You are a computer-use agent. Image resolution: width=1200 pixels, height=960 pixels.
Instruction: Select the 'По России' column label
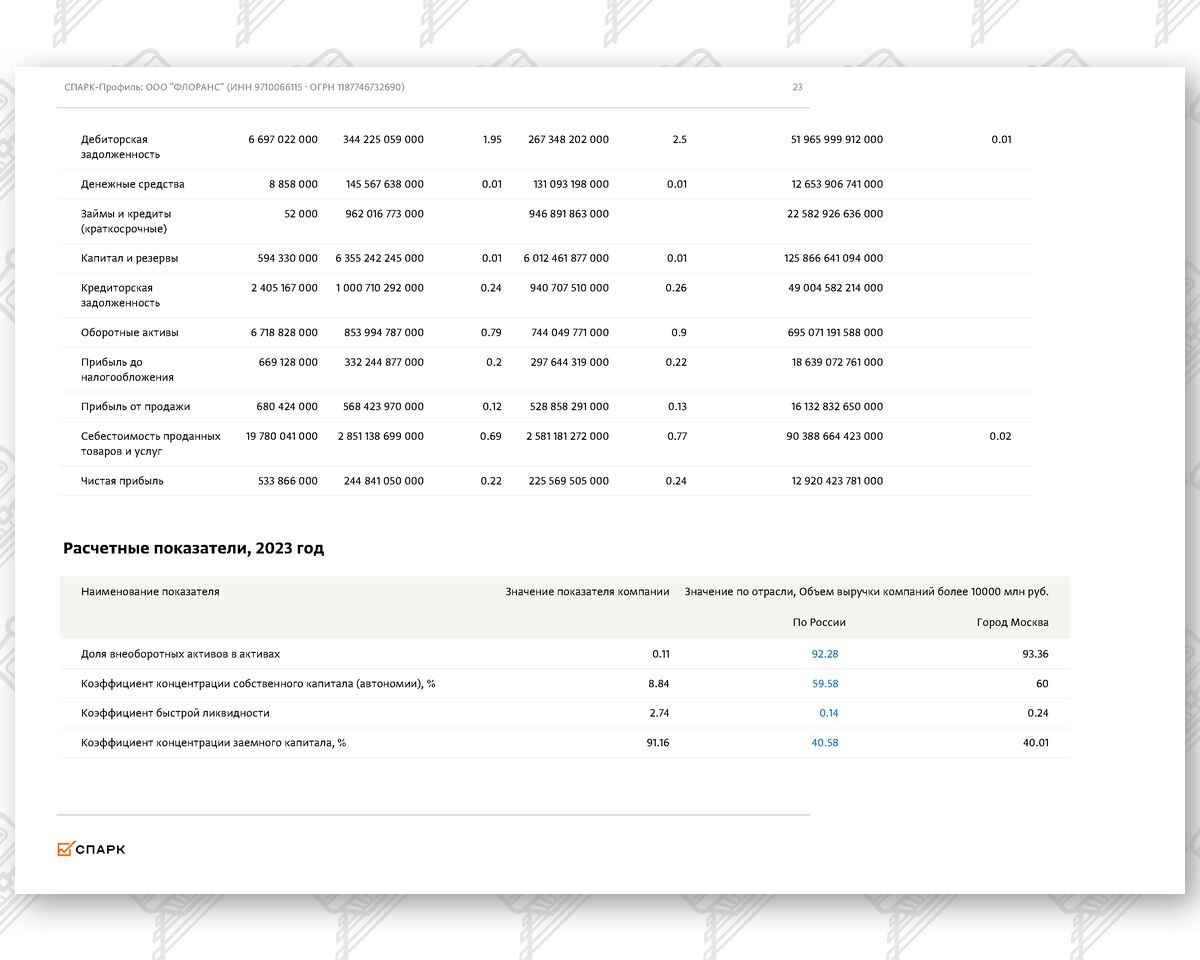pos(818,621)
